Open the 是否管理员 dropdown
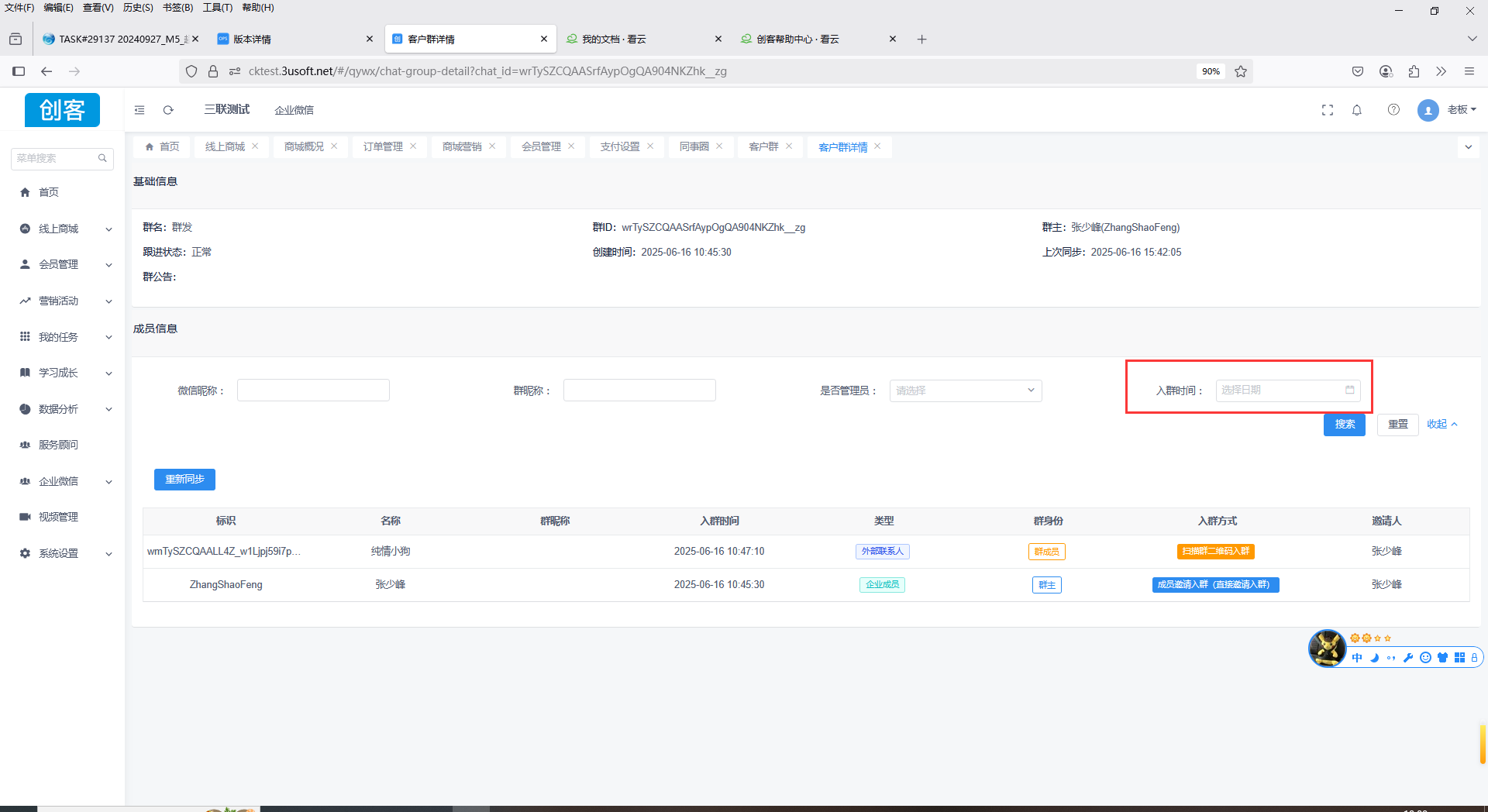The width and height of the screenshot is (1488, 812). [965, 391]
